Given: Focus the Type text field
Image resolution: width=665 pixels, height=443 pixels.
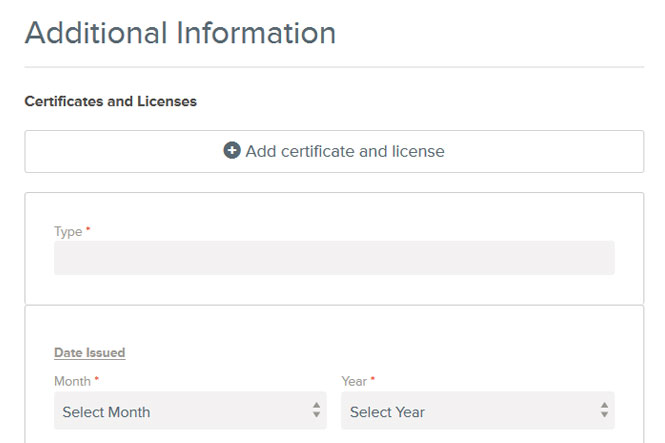Looking at the screenshot, I should pos(334,258).
